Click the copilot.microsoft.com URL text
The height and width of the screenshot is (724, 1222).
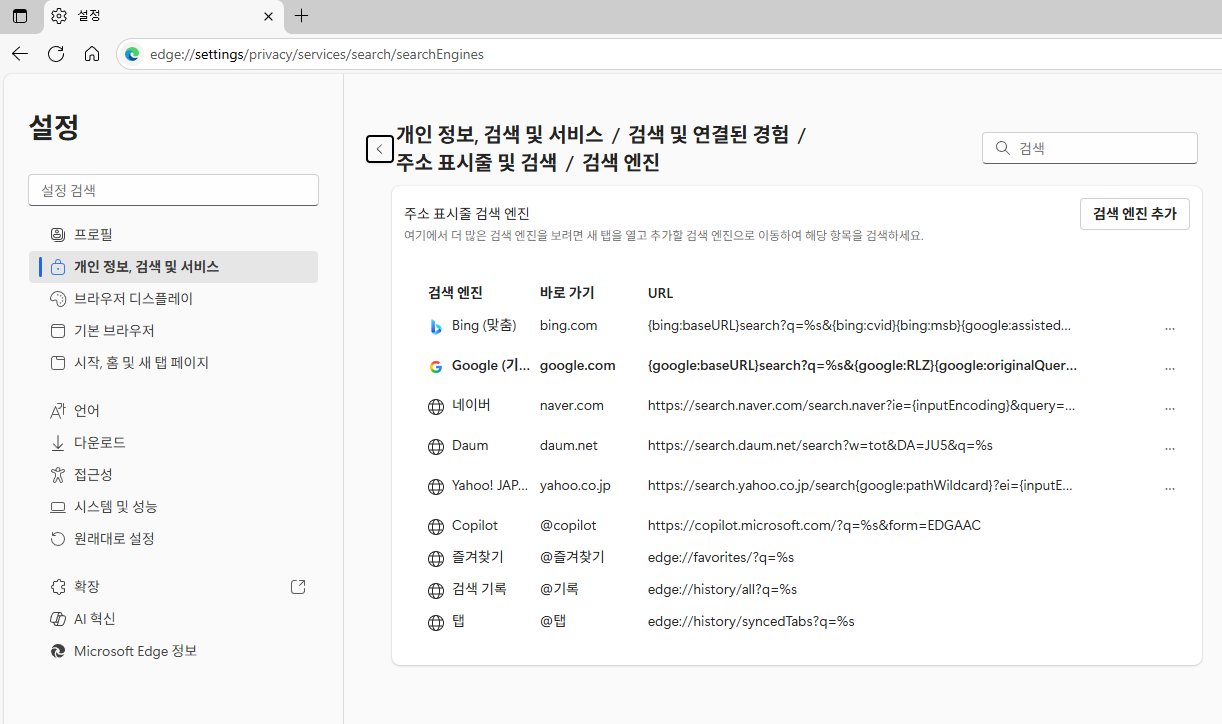[814, 525]
